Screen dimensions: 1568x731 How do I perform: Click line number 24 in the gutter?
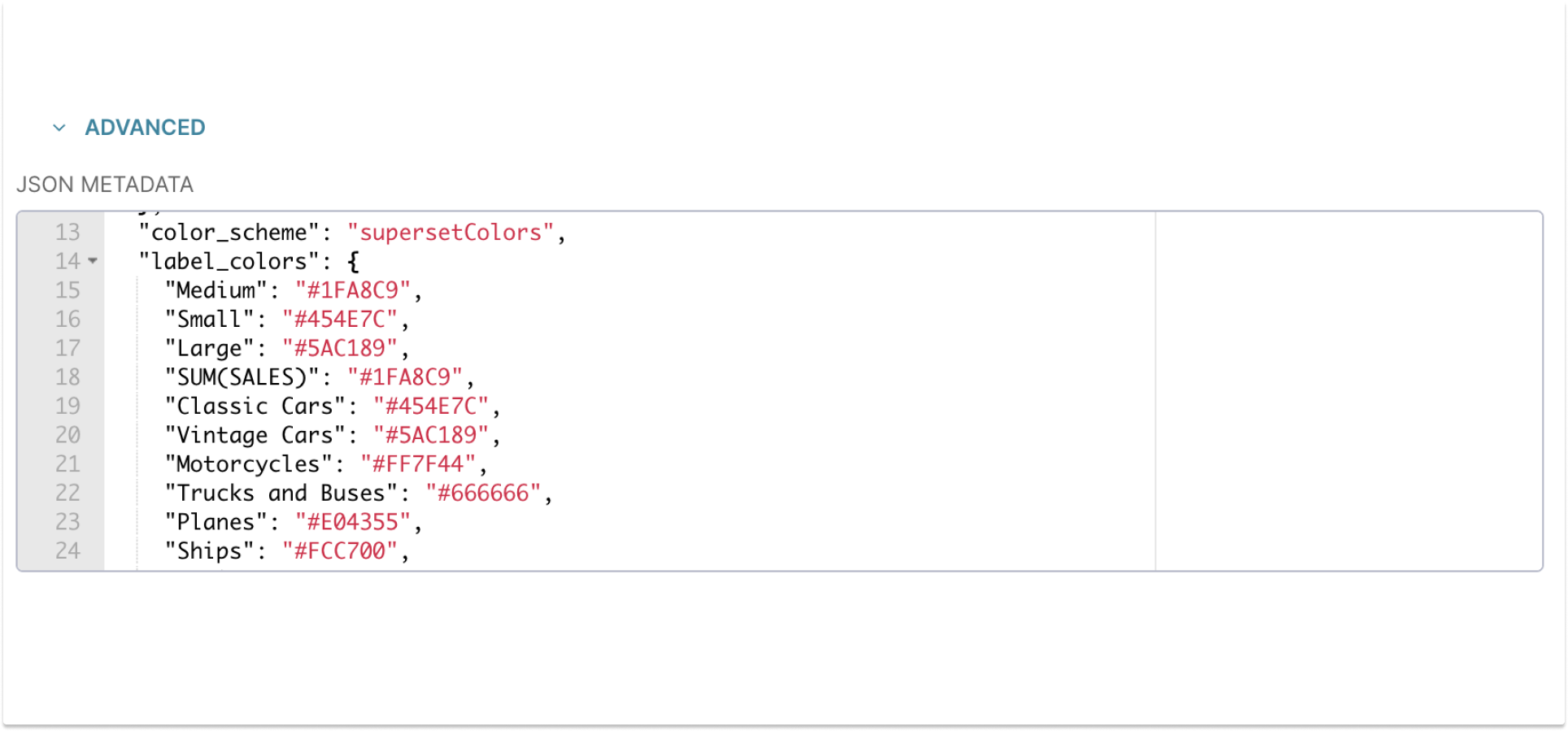click(x=68, y=551)
